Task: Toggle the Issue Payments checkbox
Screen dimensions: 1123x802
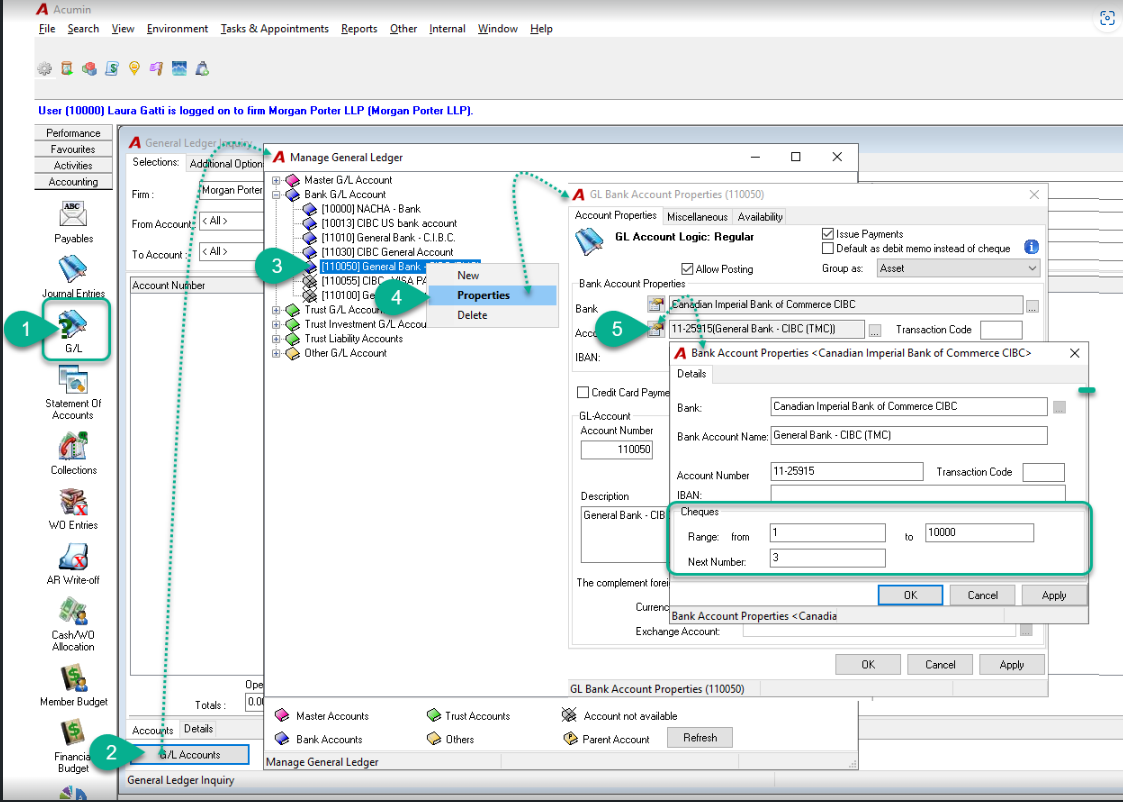Action: 828,234
